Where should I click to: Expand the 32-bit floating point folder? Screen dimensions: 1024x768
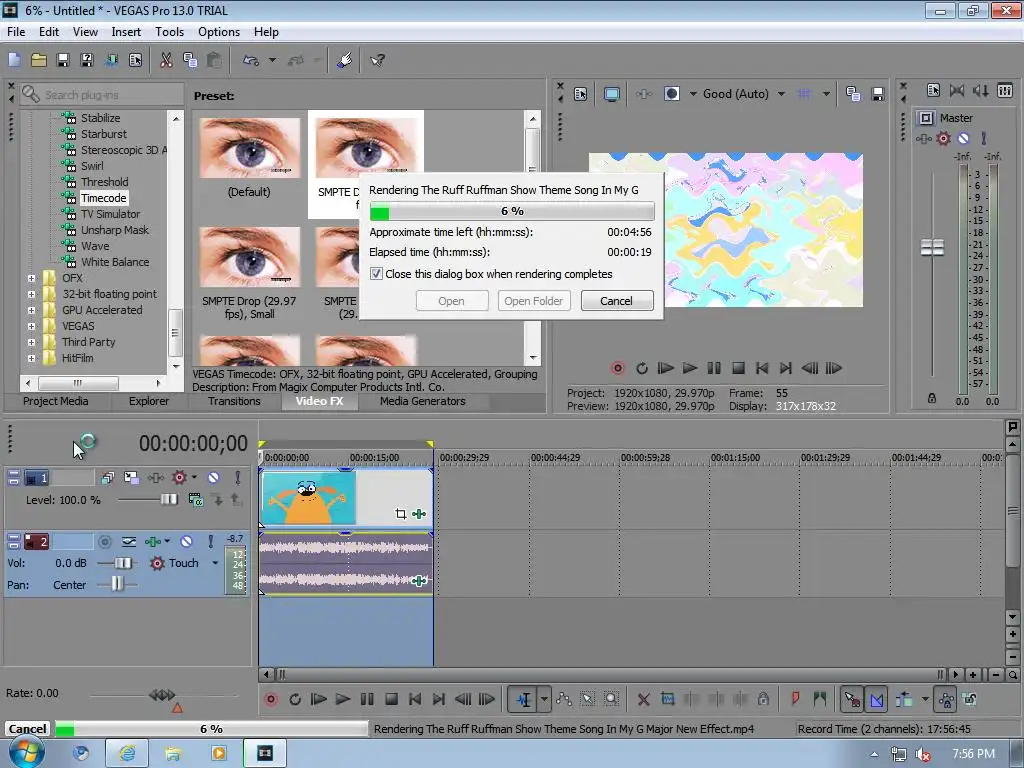pyautogui.click(x=31, y=295)
